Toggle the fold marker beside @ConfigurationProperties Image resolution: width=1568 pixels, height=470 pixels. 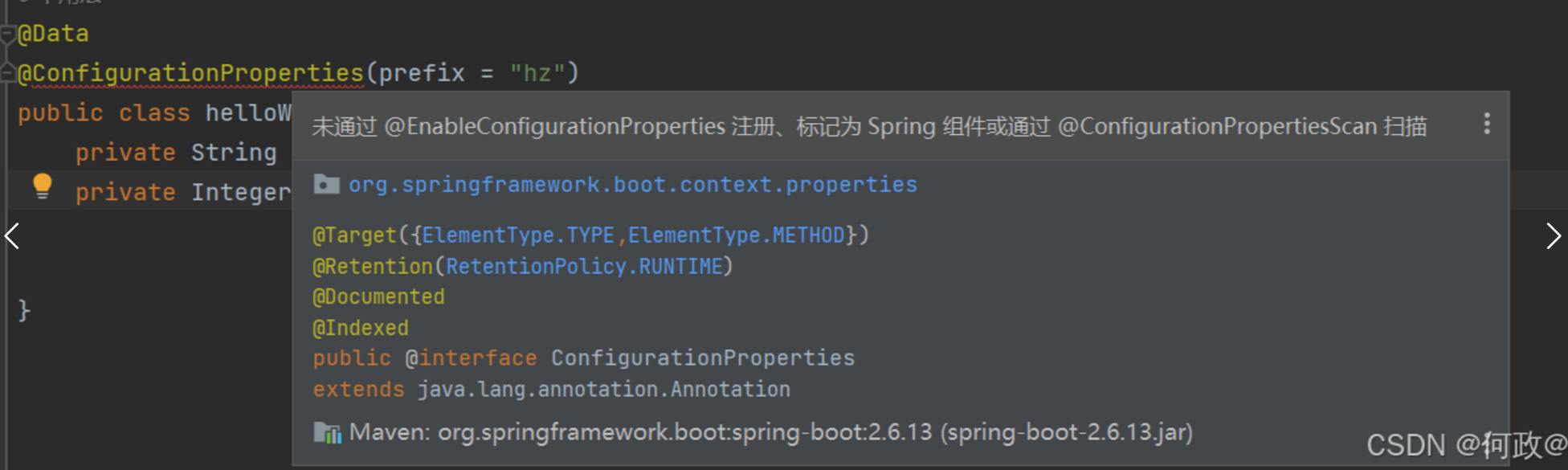(x=8, y=74)
